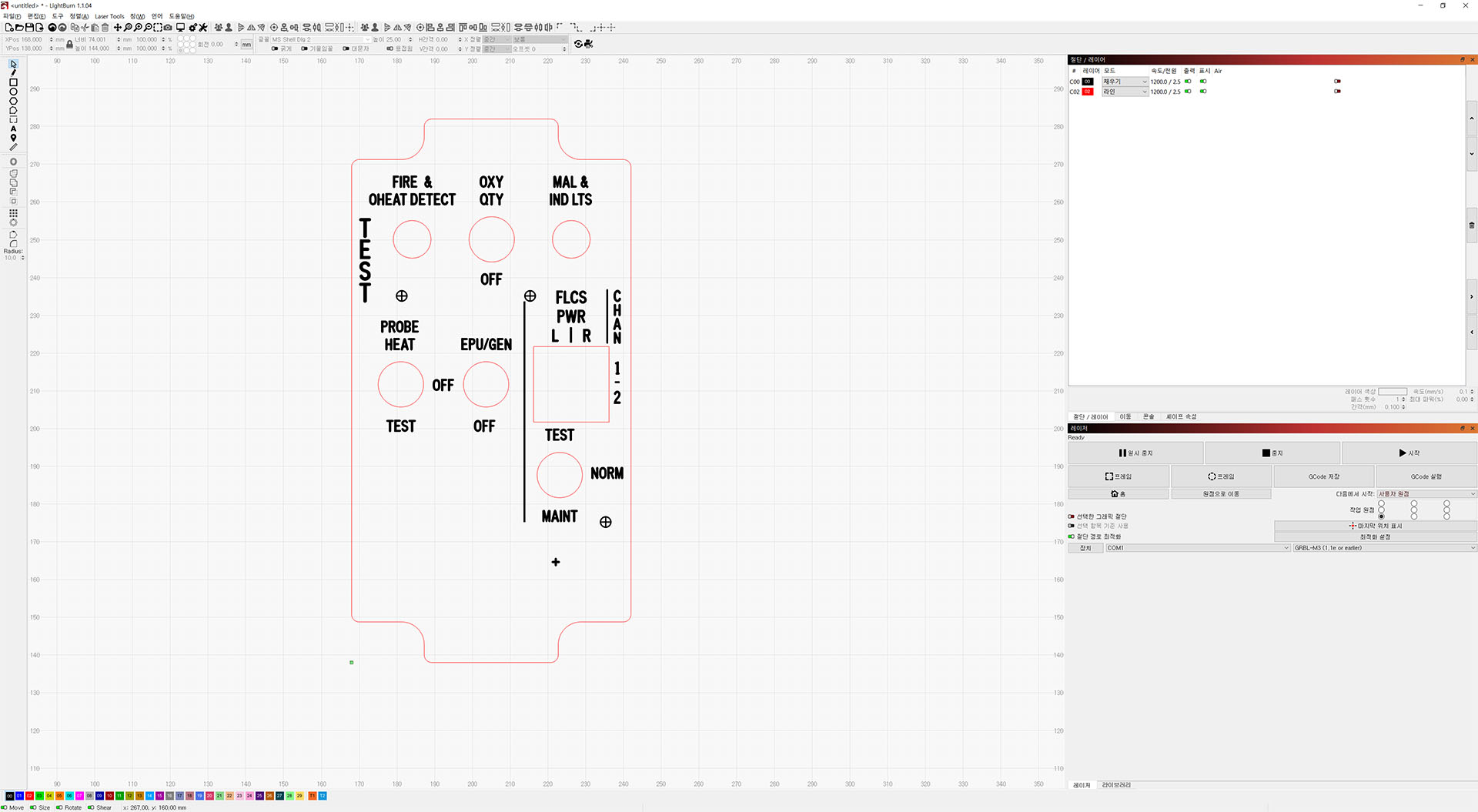Click the 장치 devices button
Image resolution: width=1478 pixels, height=812 pixels.
click(1085, 548)
